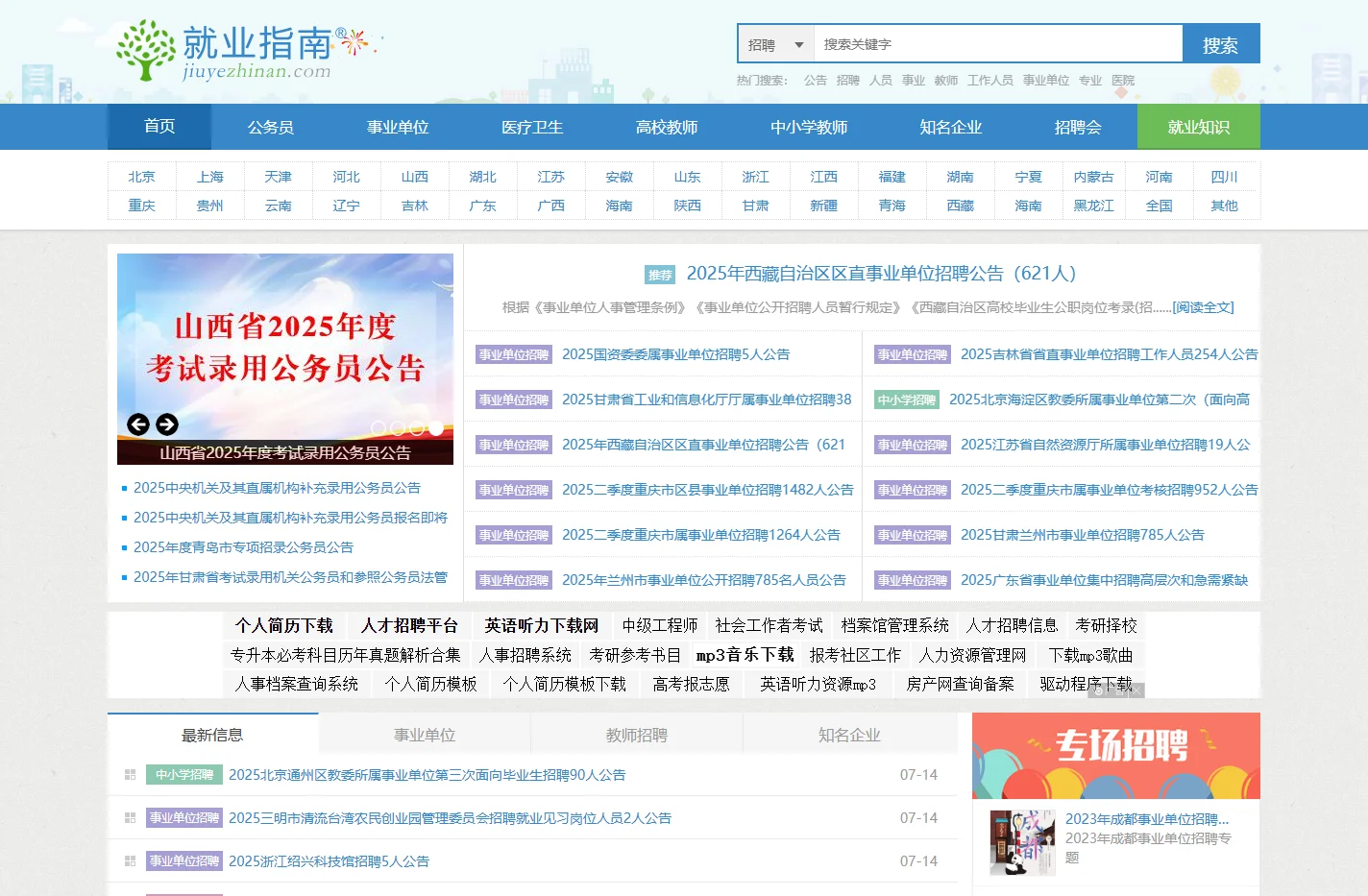Open 公务员 navigation item

tap(271, 127)
